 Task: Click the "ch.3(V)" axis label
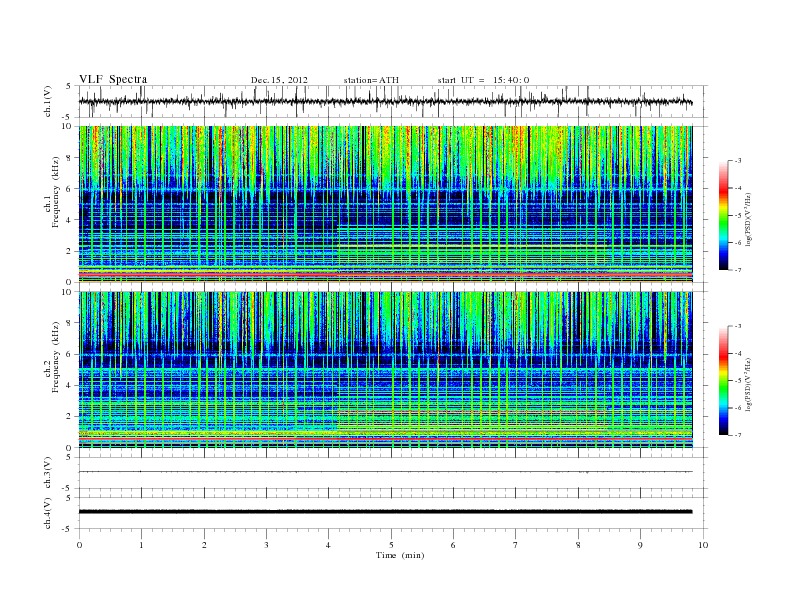48,473
